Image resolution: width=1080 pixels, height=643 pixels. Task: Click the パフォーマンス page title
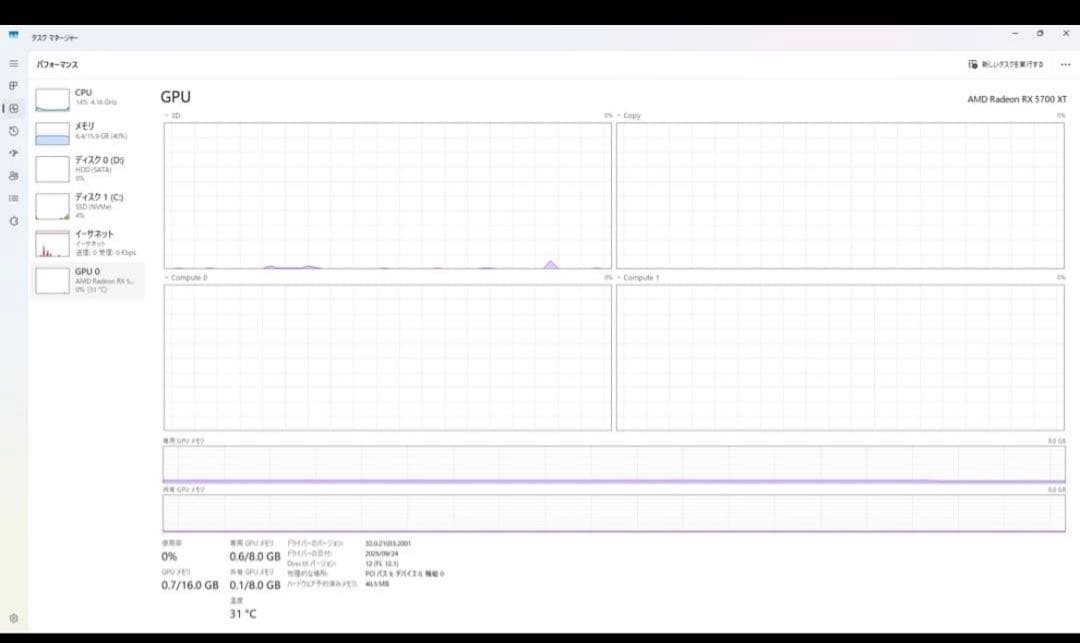(x=57, y=64)
